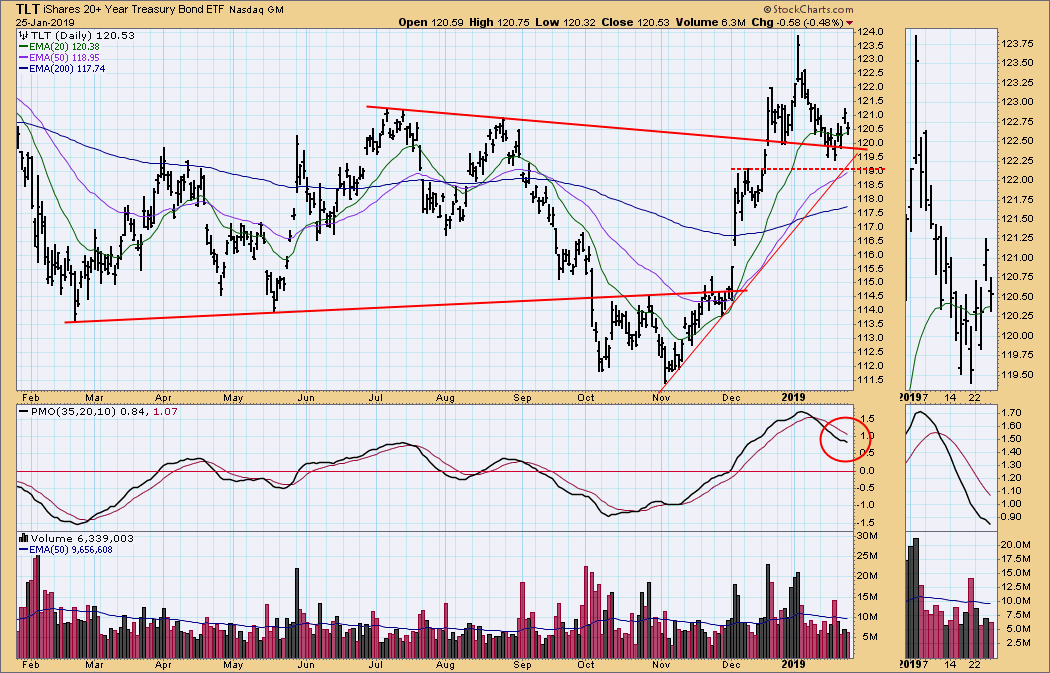Click the dark blue EMA(200) legend line swatch
1050x673 pixels.
pos(23,68)
